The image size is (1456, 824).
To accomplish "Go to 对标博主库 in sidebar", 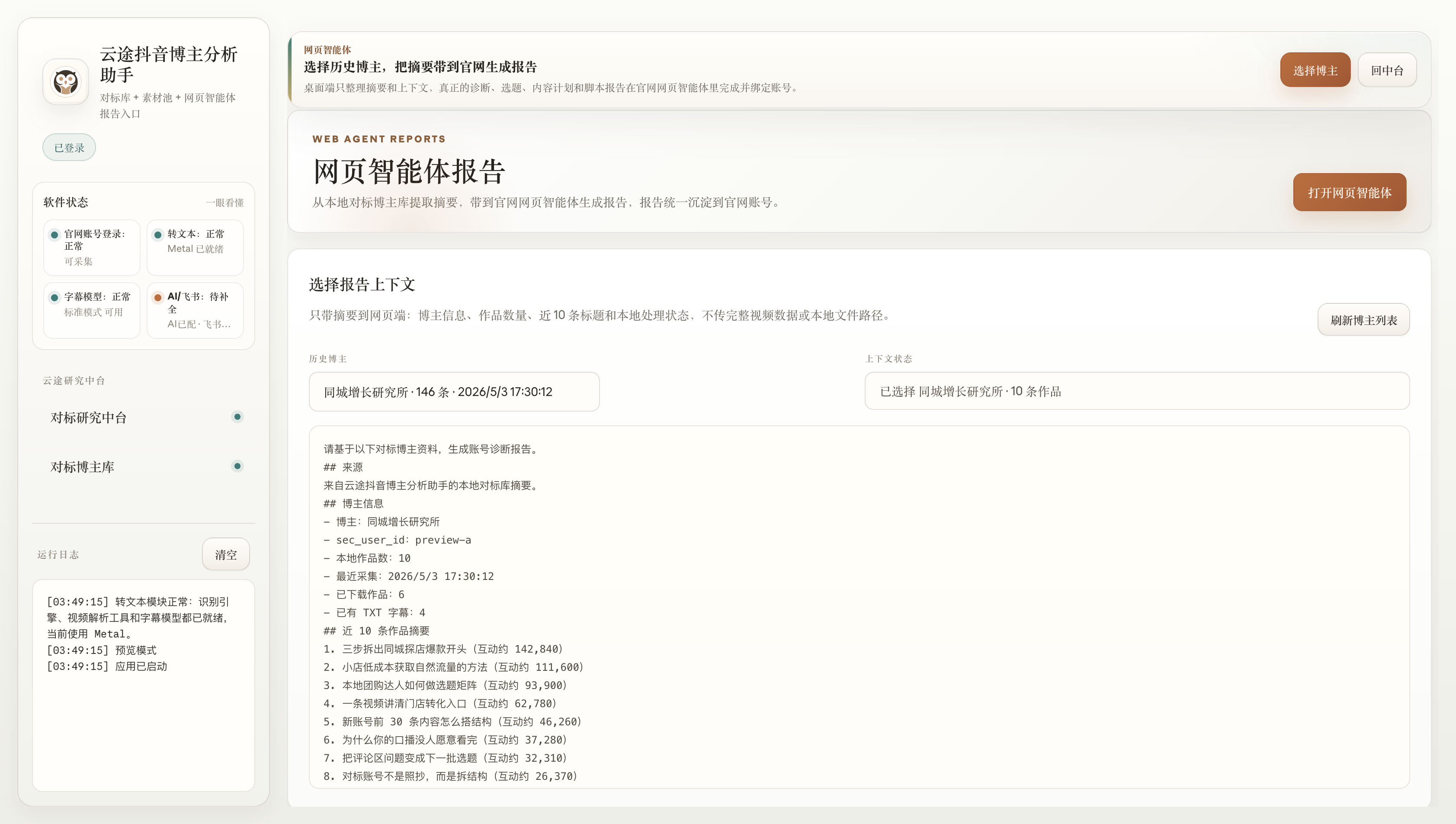I will 144,467.
